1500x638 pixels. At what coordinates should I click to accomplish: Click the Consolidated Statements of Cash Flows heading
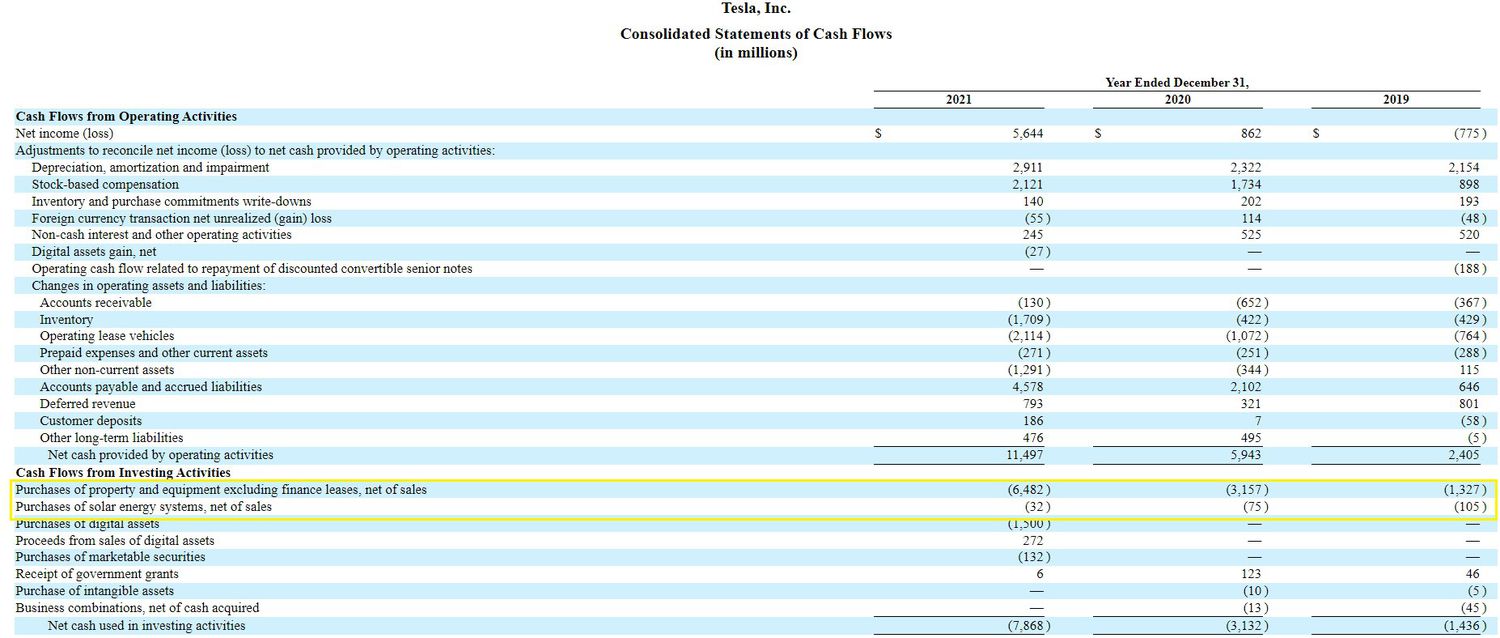(755, 34)
